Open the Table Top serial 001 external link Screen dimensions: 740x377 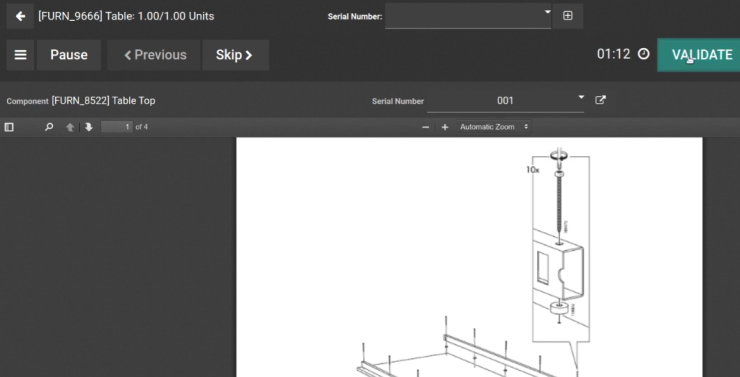600,100
